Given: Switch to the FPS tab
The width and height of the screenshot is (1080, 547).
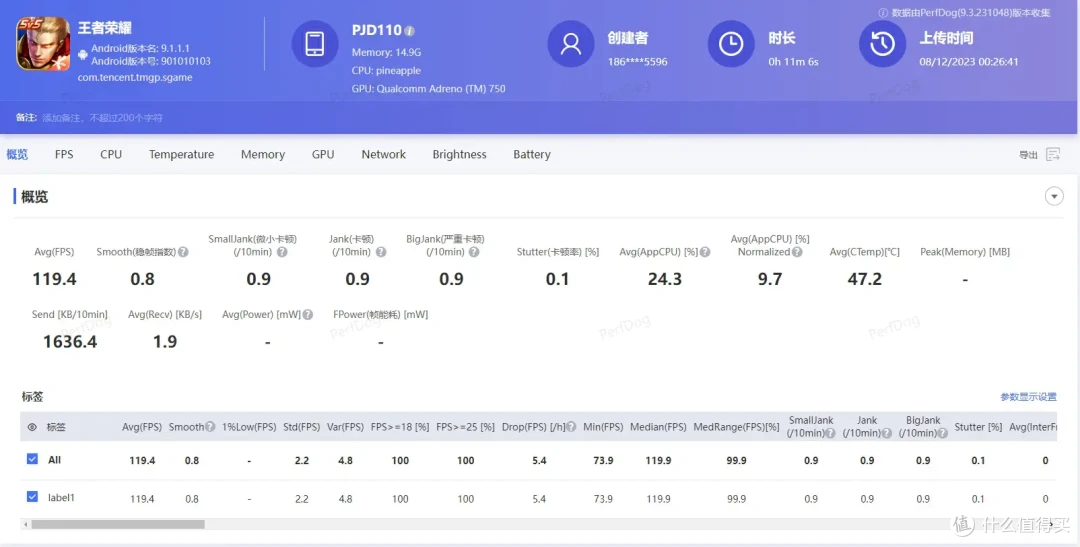Looking at the screenshot, I should 64,154.
